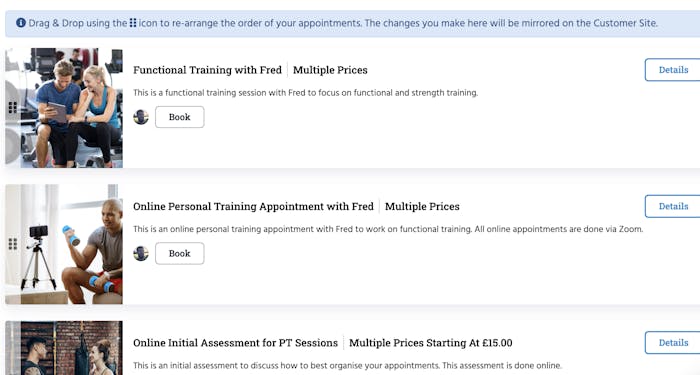
Task: Book the Functional Training with Fred appointment
Action: [x=179, y=117]
